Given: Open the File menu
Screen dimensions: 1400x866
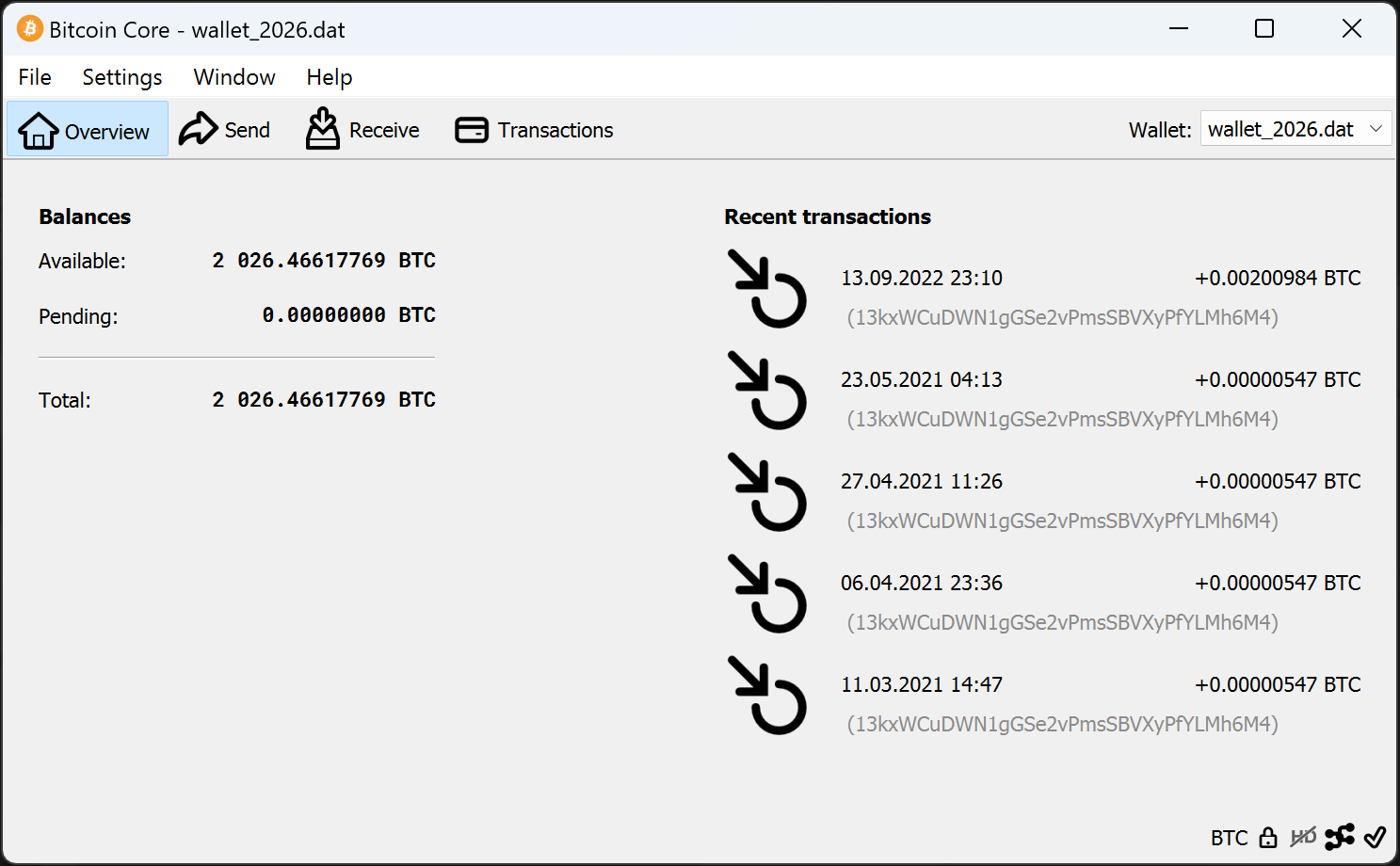Looking at the screenshot, I should [x=35, y=77].
